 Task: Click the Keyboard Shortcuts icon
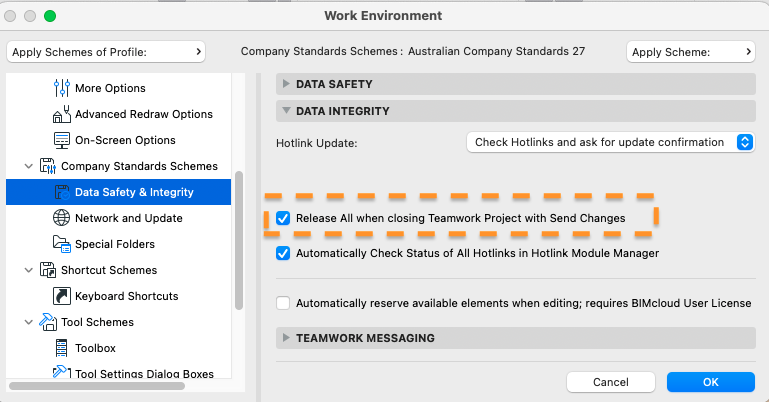(x=60, y=296)
